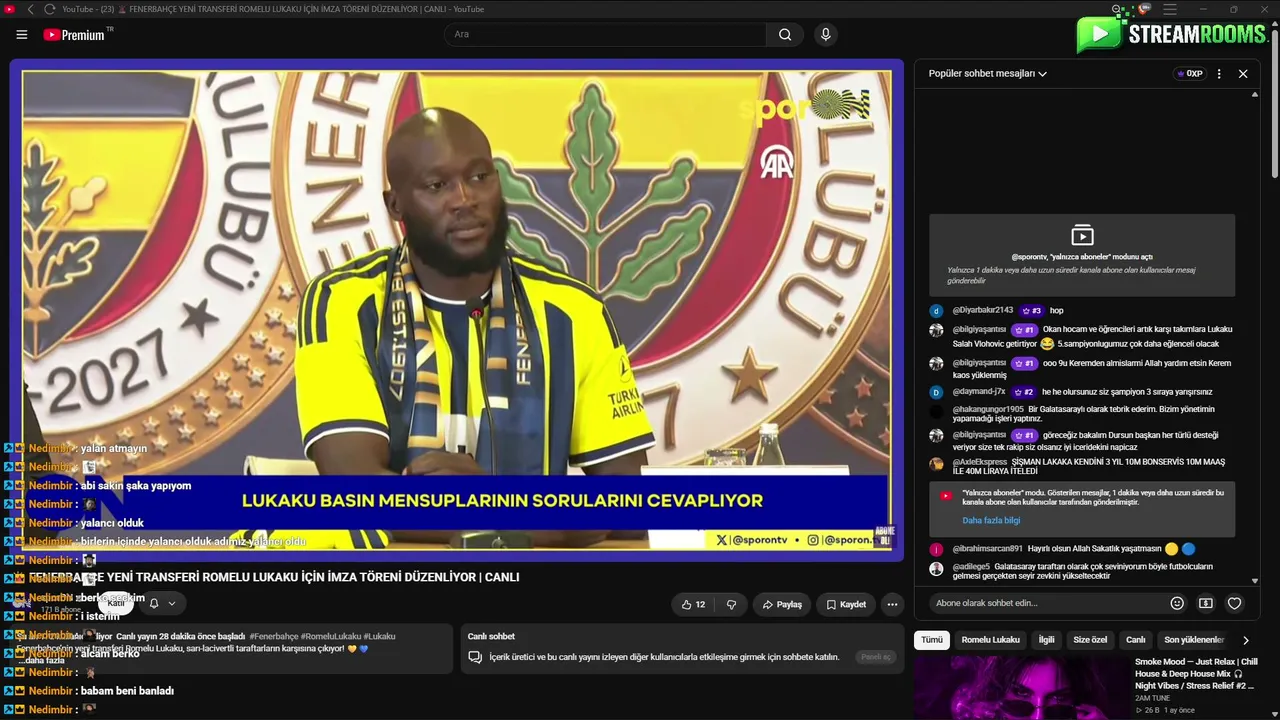This screenshot has height=720, width=1280.
Task: Click username @daymand-j7x in chat
Action: click(979, 392)
